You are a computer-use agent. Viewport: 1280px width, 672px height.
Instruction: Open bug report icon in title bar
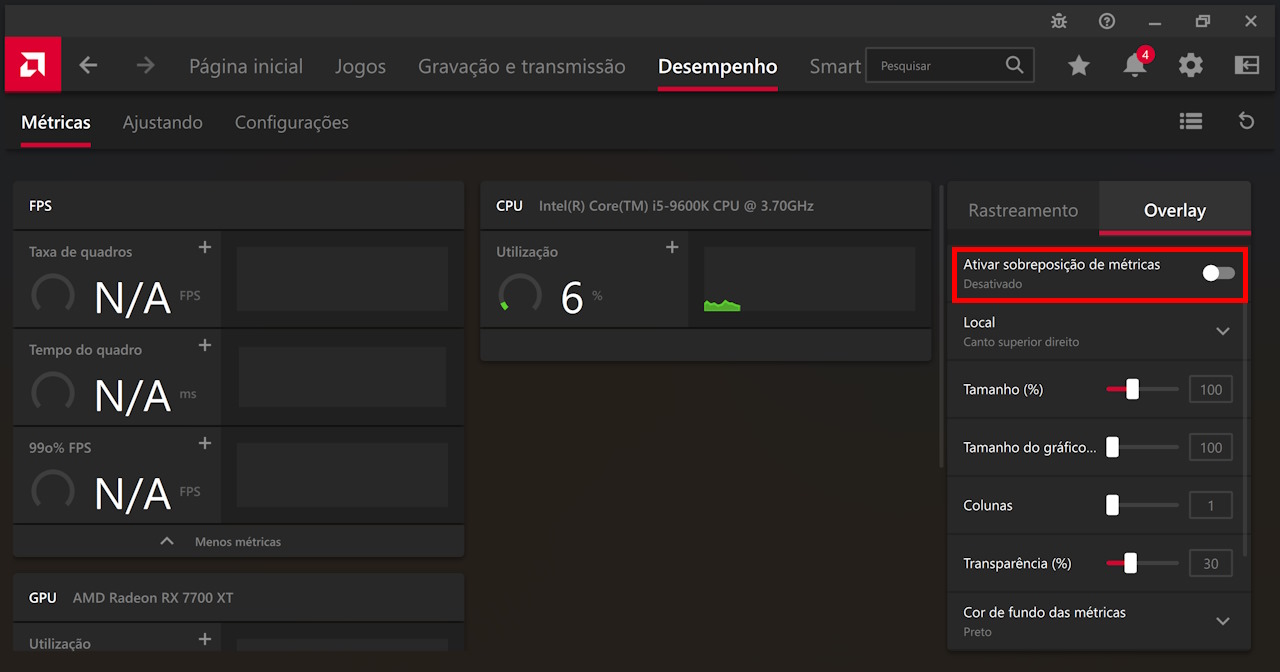tap(1059, 21)
